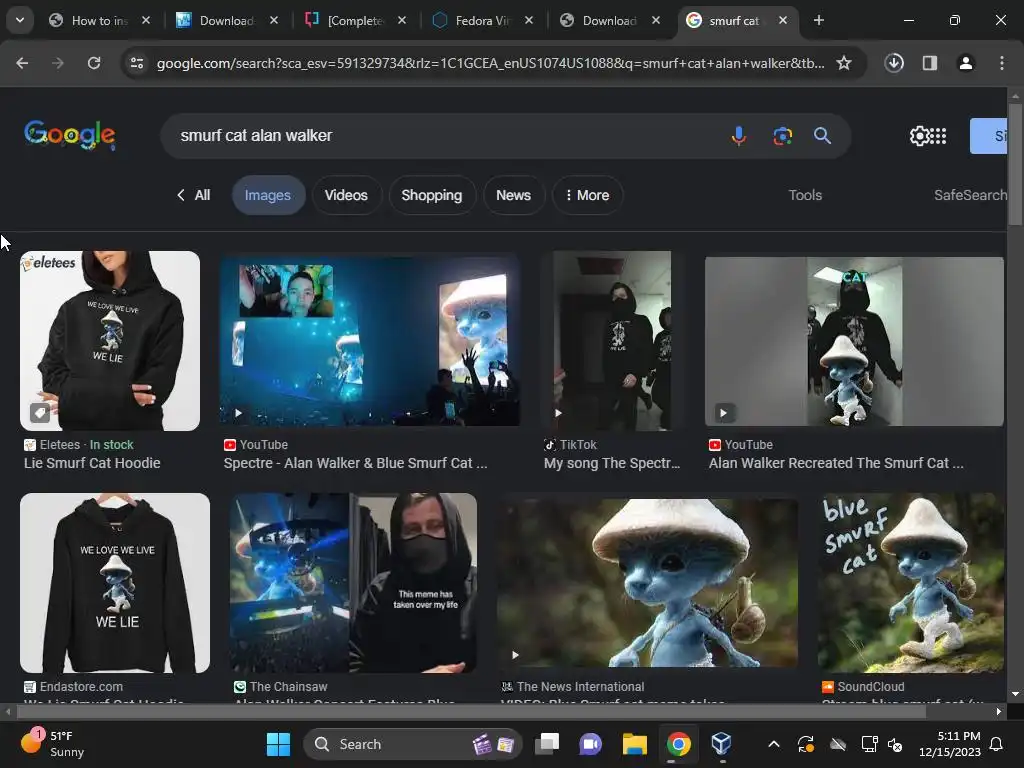Bookmark this page with the star icon
Image resolution: width=1024 pixels, height=768 pixels.
click(x=844, y=63)
